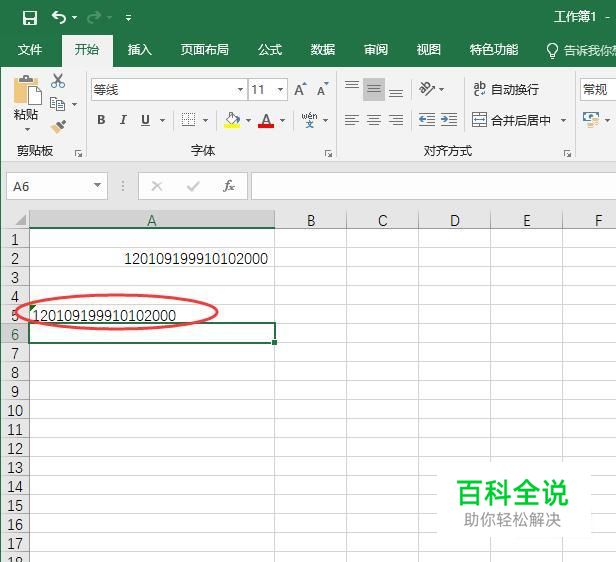Screen dimensions: 616x562
Task: Toggle underline formatting U
Action: tap(145, 120)
